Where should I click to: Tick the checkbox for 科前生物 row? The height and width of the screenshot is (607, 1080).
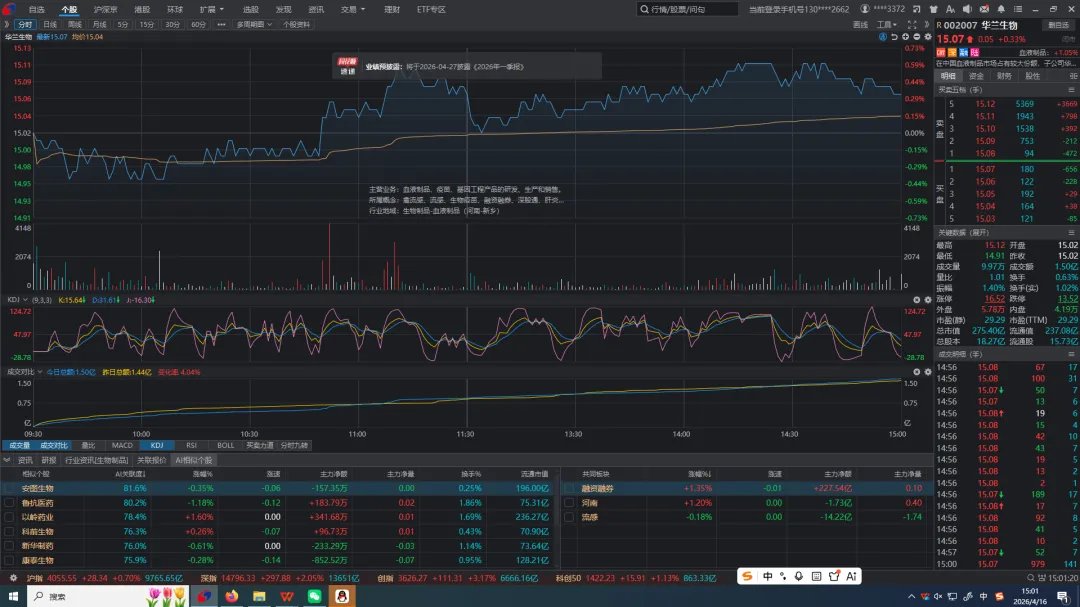click(x=9, y=532)
